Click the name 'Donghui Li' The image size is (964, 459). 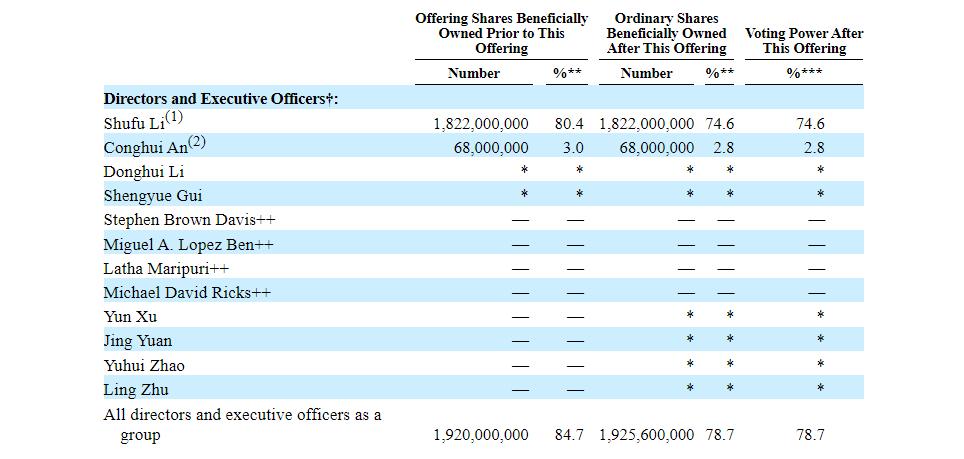point(144,172)
